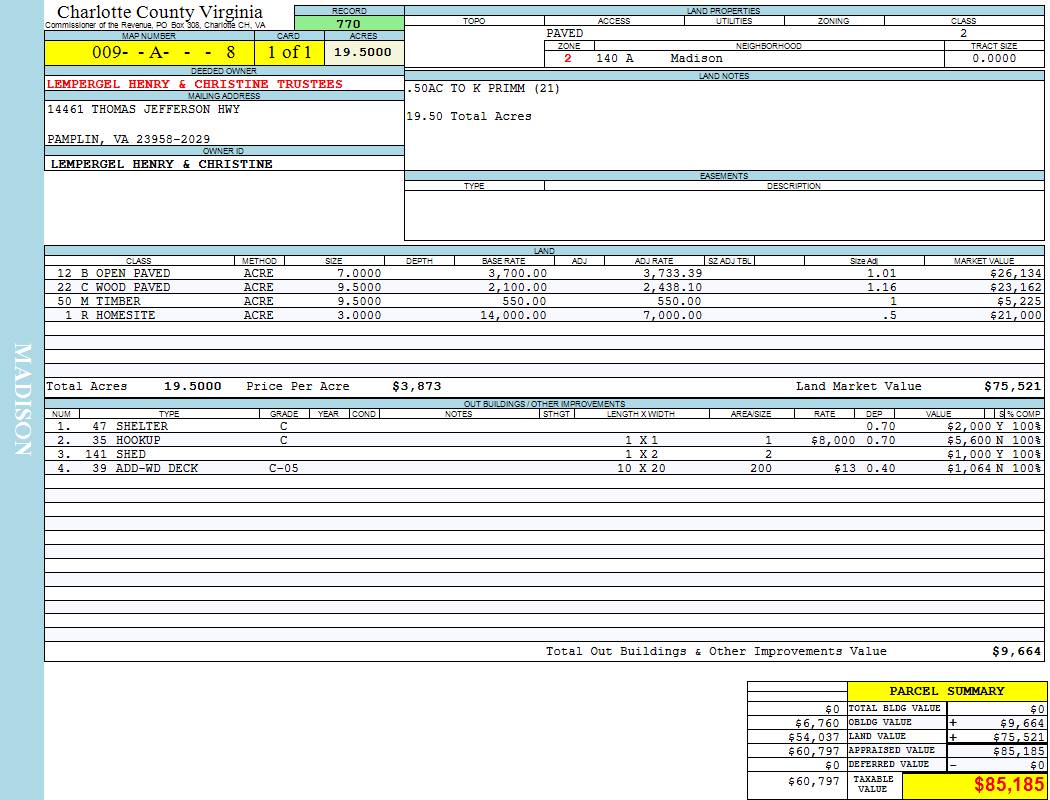Click the '1 of 1' card indicator
This screenshot has width=1050, height=800.
point(289,53)
